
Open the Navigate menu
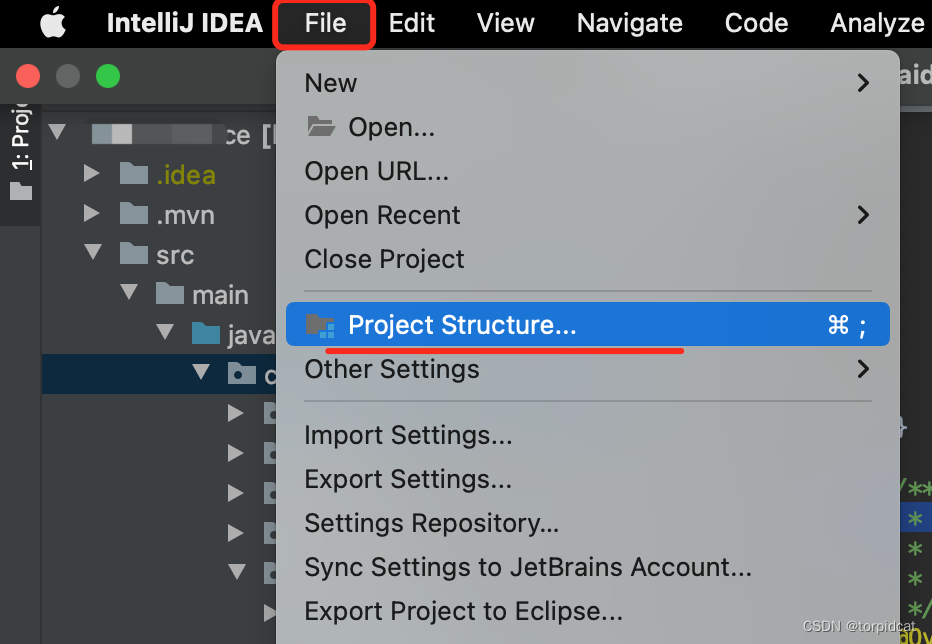point(629,23)
